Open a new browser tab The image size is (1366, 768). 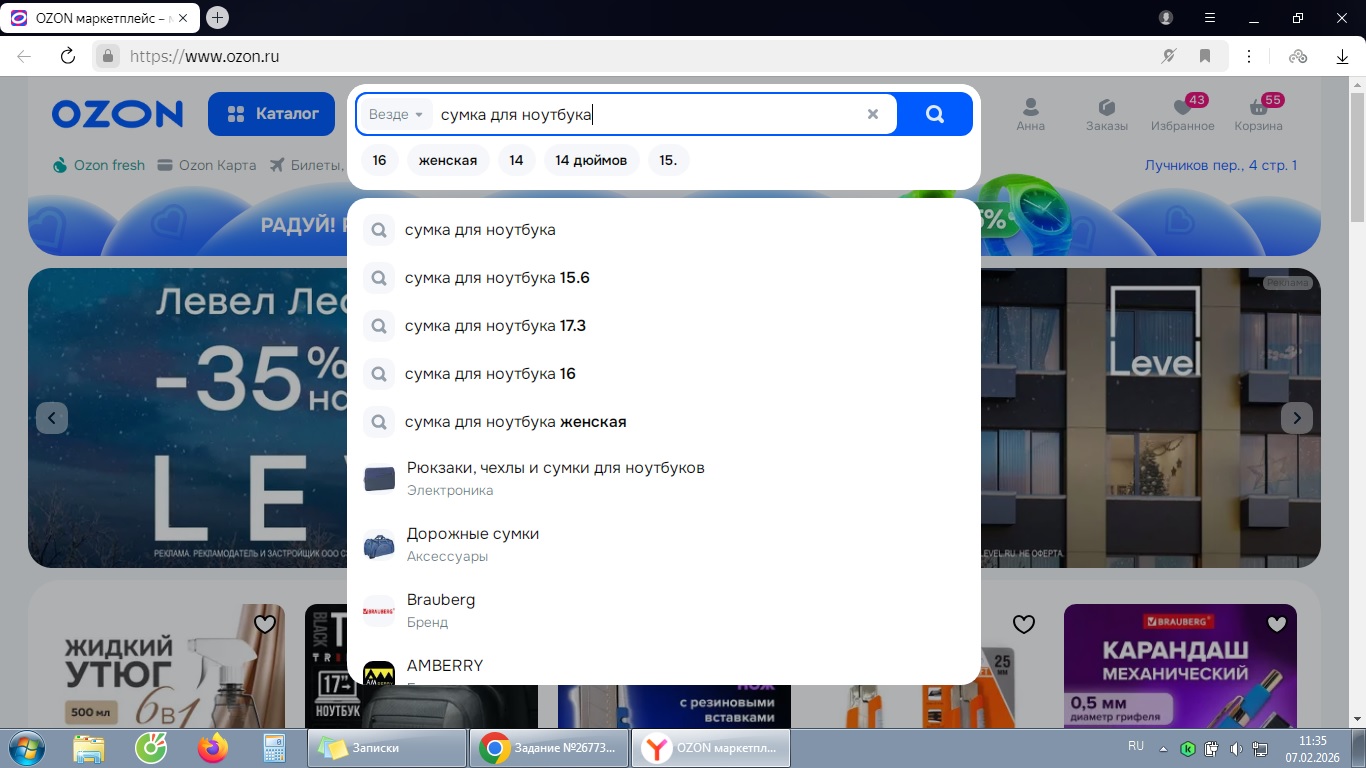click(217, 17)
